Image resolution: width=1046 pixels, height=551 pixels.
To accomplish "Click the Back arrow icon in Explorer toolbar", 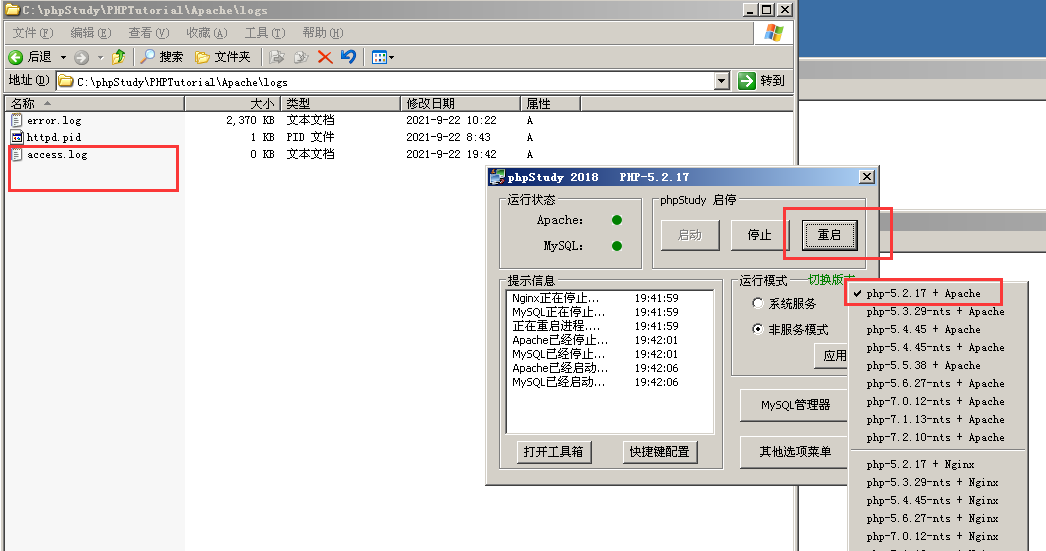I will (16, 57).
